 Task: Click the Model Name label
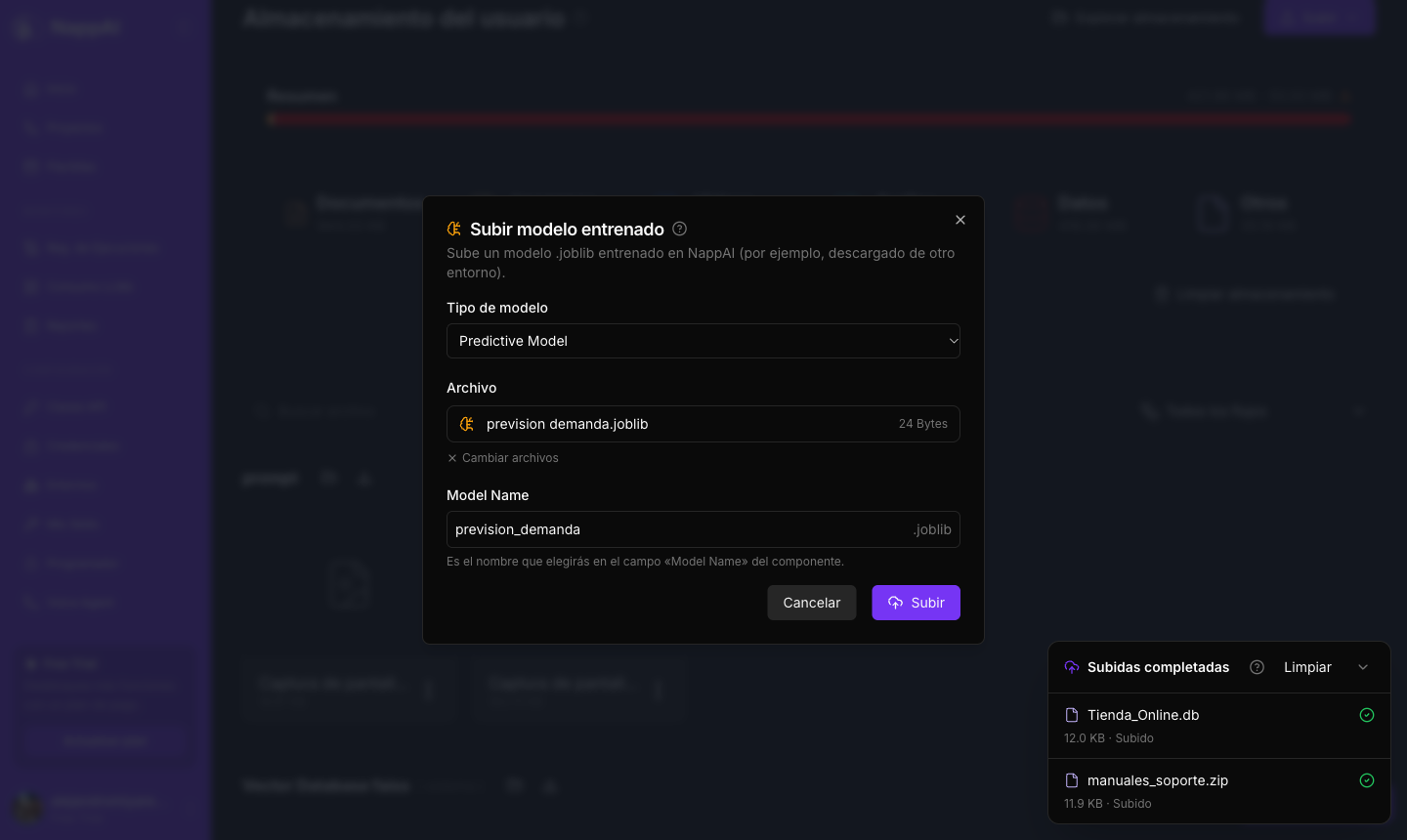pyautogui.click(x=488, y=495)
